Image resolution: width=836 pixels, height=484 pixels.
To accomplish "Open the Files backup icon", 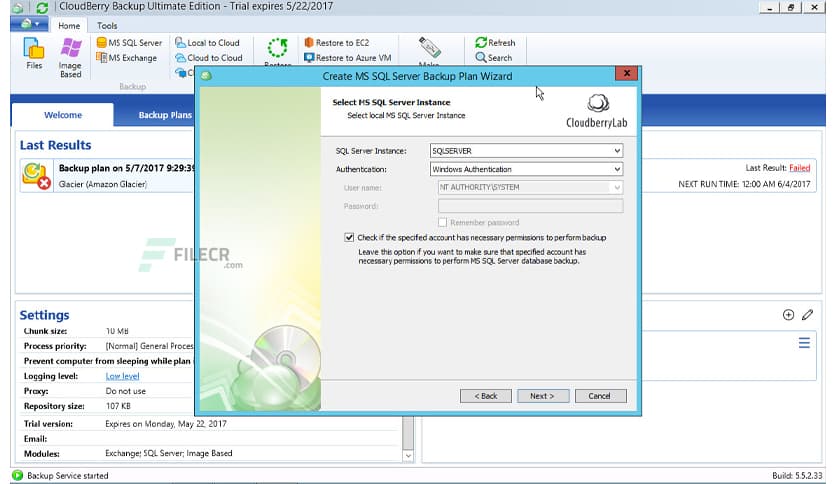I will pyautogui.click(x=34, y=54).
